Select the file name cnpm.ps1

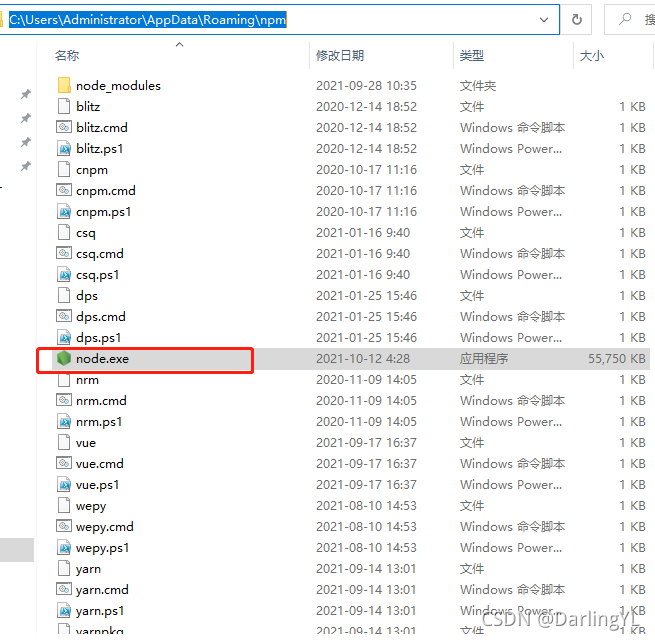click(x=104, y=212)
